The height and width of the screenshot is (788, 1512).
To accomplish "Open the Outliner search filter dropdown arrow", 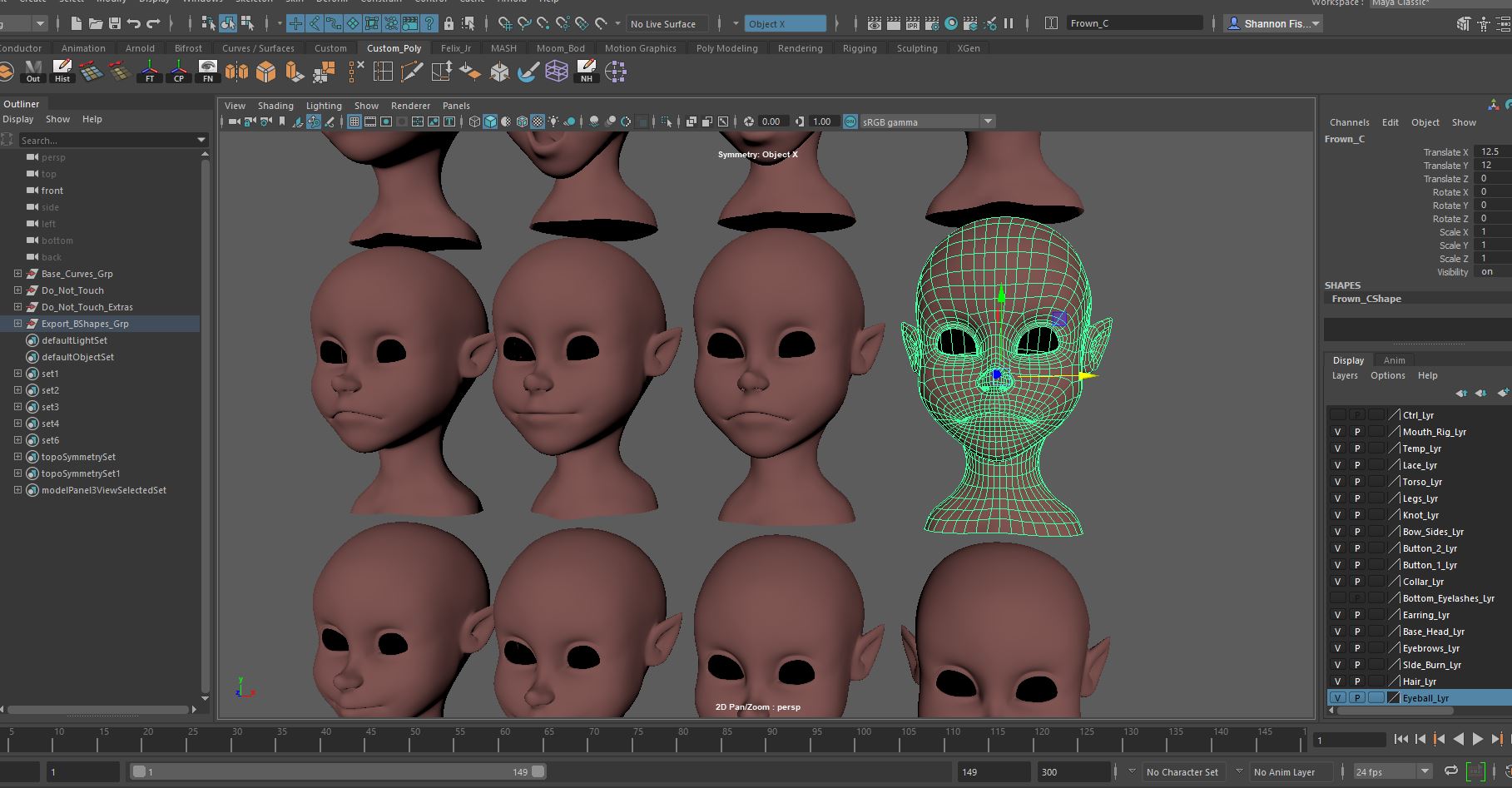I will click(x=201, y=140).
